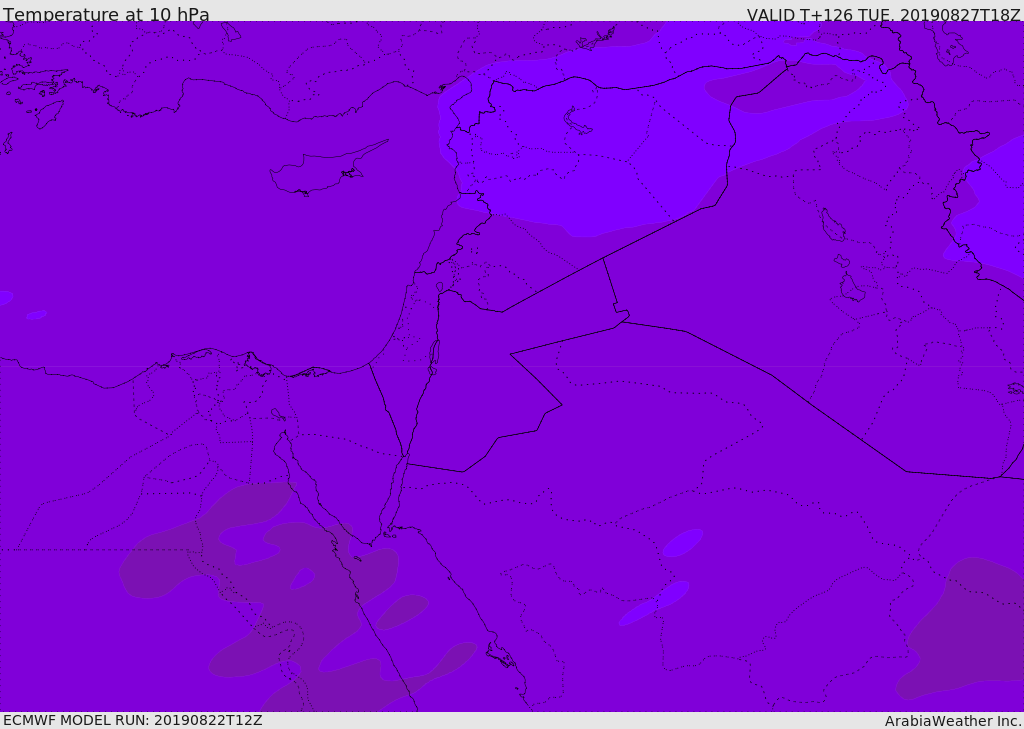Click the 'Temperature at 10 hPa' title
Viewport: 1024px width, 729px height.
pos(106,14)
